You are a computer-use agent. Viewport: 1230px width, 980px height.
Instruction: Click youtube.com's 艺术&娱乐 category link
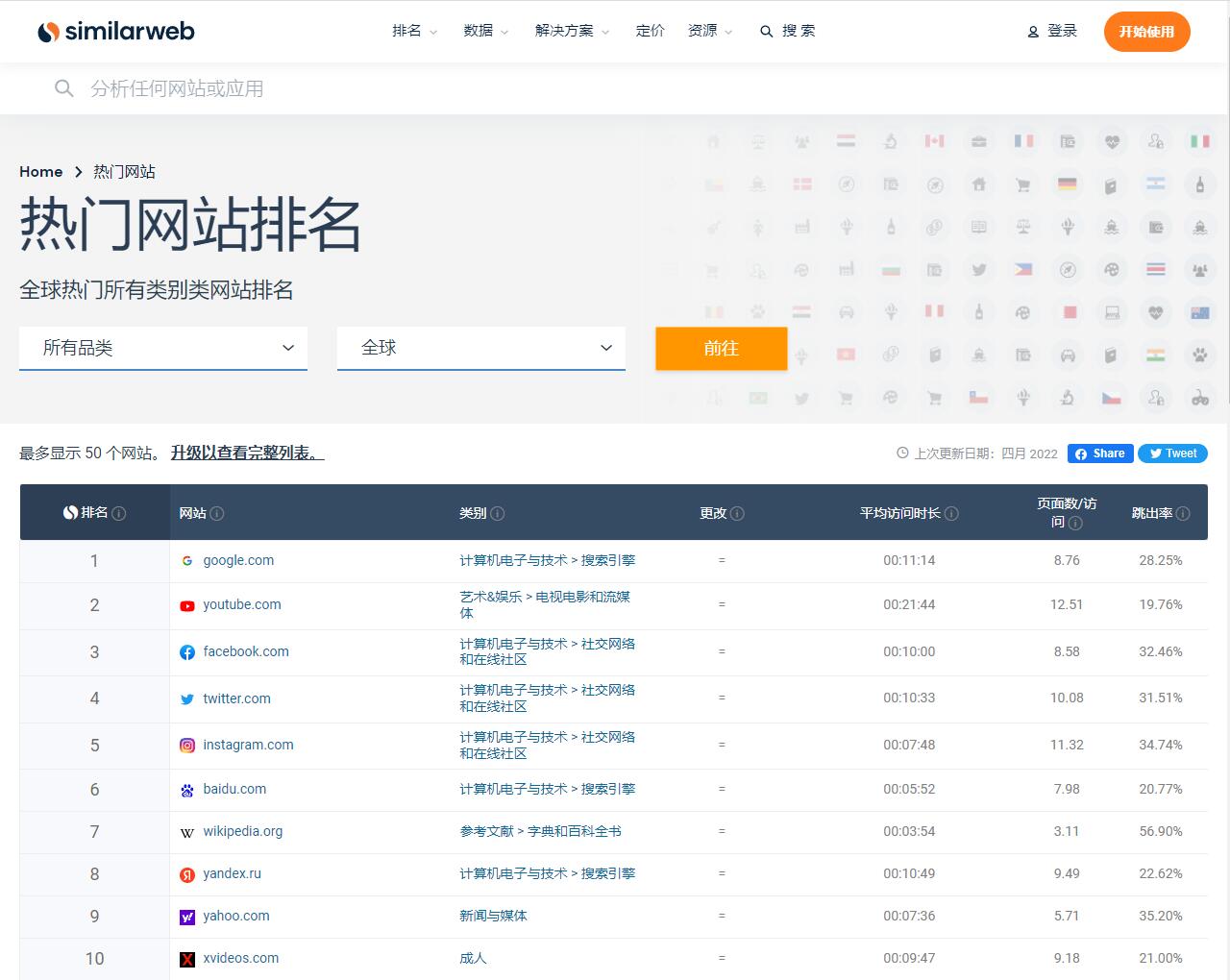point(545,604)
